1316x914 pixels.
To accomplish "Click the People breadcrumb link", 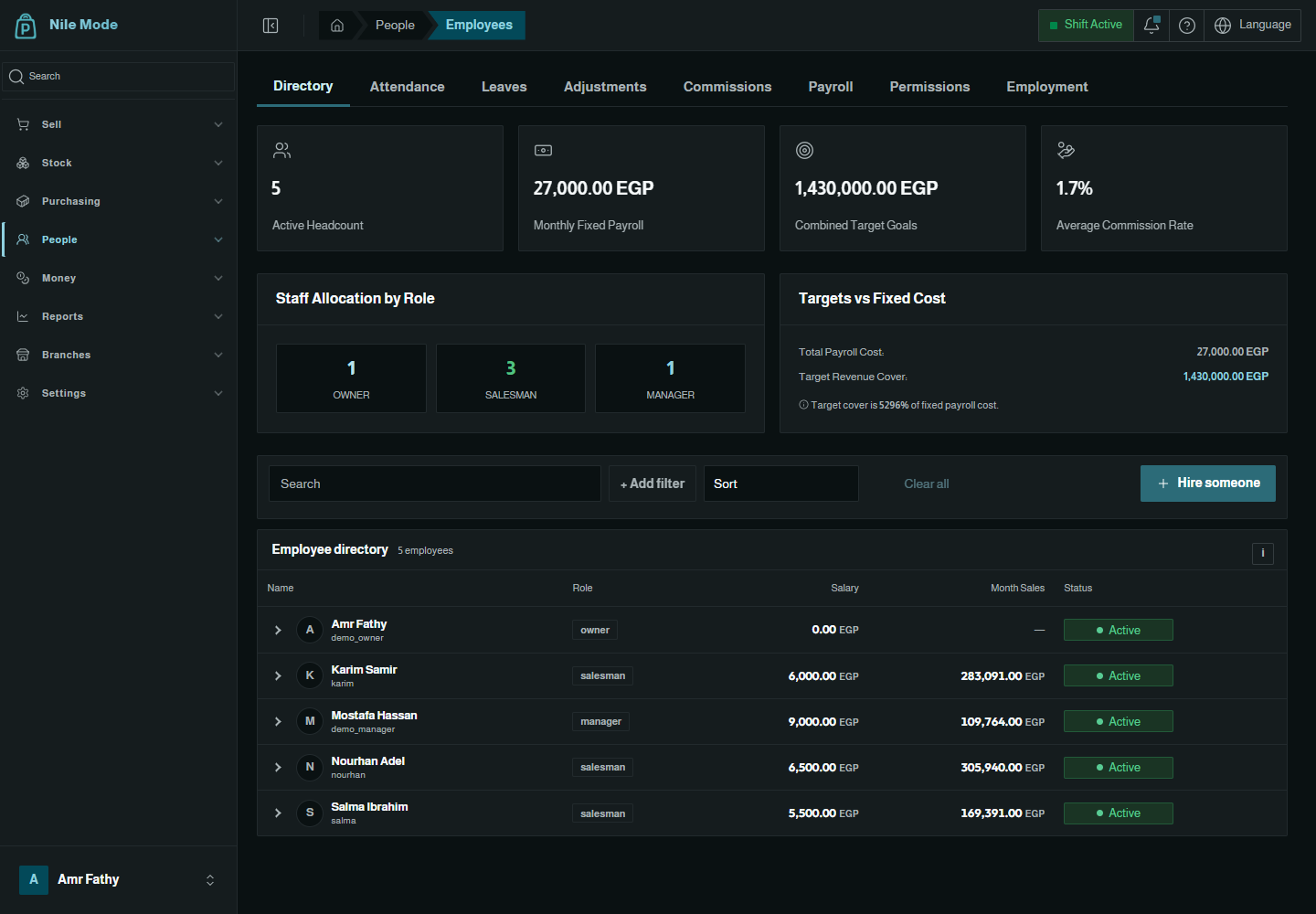I will pyautogui.click(x=395, y=26).
